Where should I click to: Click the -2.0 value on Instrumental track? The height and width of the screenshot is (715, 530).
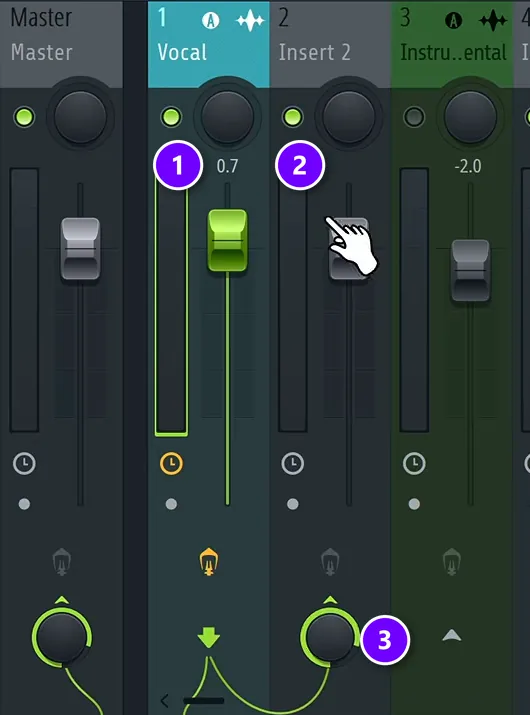[x=468, y=166]
